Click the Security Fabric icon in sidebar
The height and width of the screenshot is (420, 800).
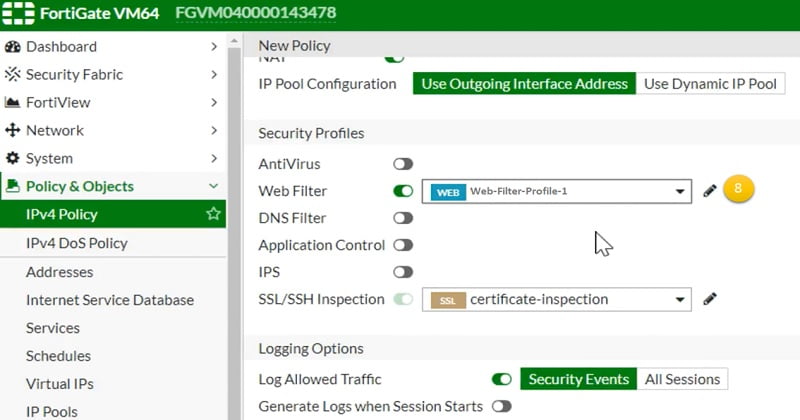tap(13, 74)
